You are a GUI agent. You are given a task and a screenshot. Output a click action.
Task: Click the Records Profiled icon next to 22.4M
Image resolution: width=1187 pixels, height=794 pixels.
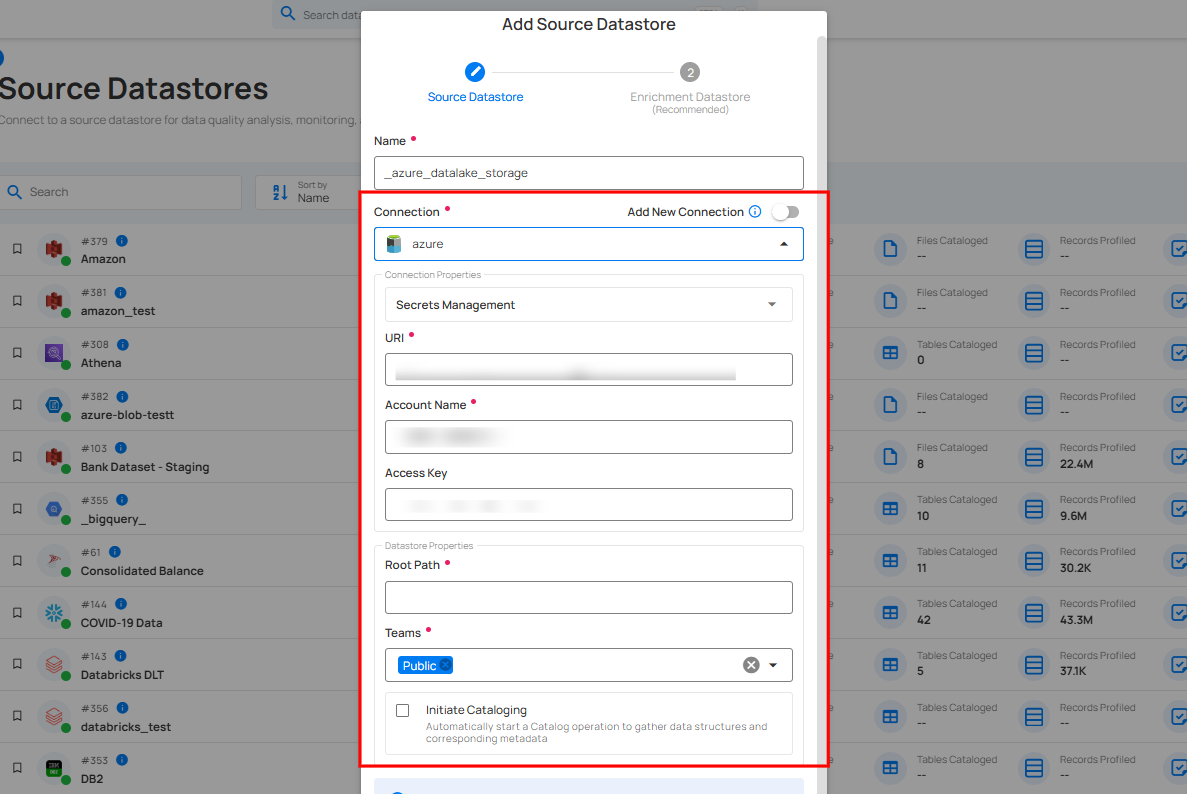pyautogui.click(x=1033, y=456)
